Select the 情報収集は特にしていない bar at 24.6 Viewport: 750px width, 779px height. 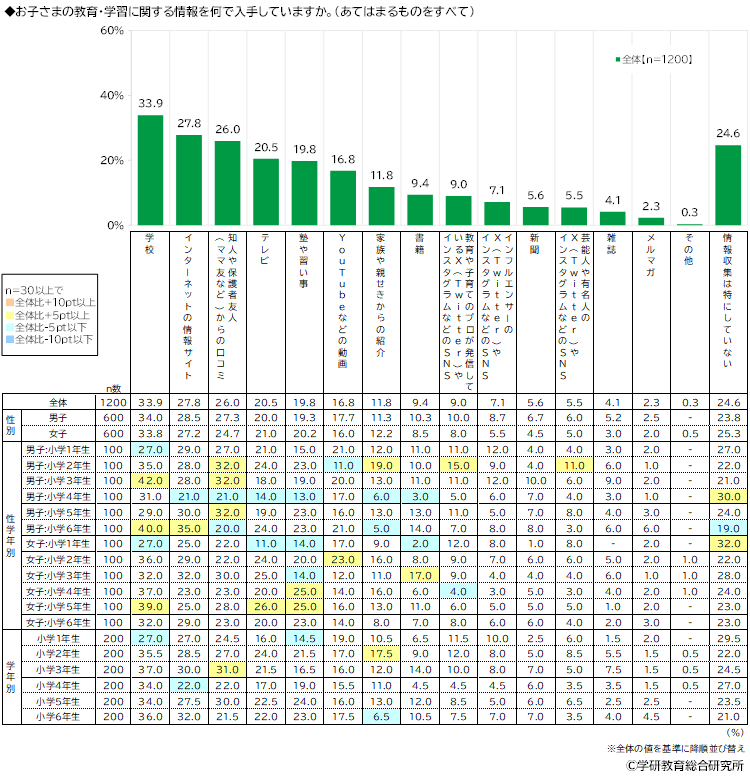coord(727,185)
